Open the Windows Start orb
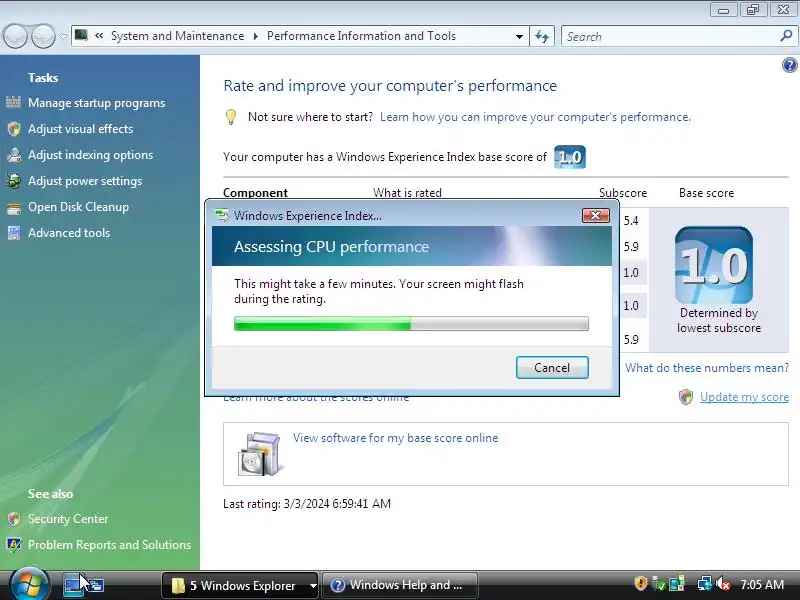Image resolution: width=800 pixels, height=600 pixels. [x=30, y=585]
